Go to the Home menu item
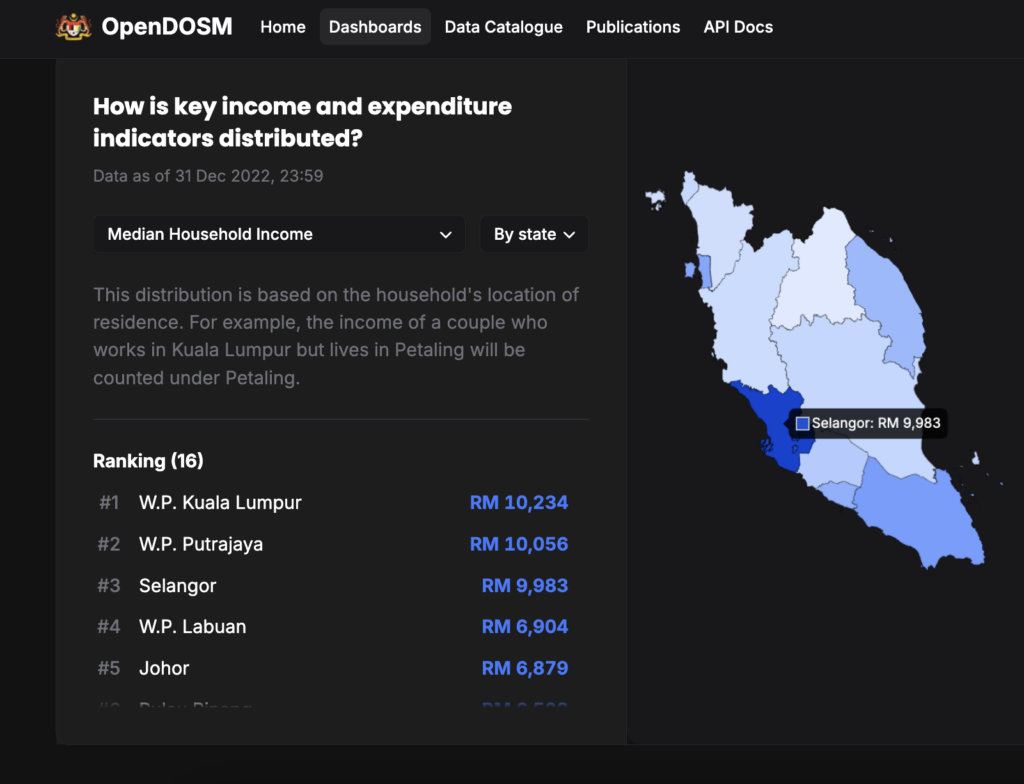 283,27
